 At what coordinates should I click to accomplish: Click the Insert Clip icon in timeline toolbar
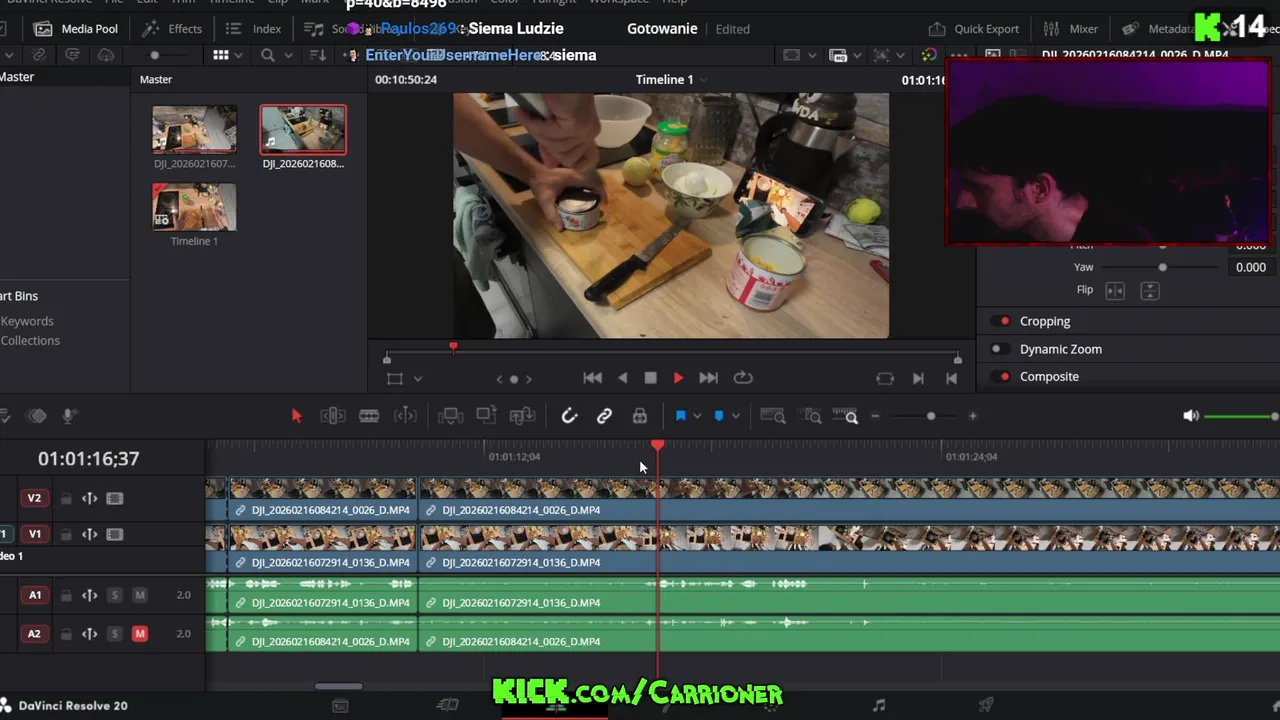pos(450,416)
